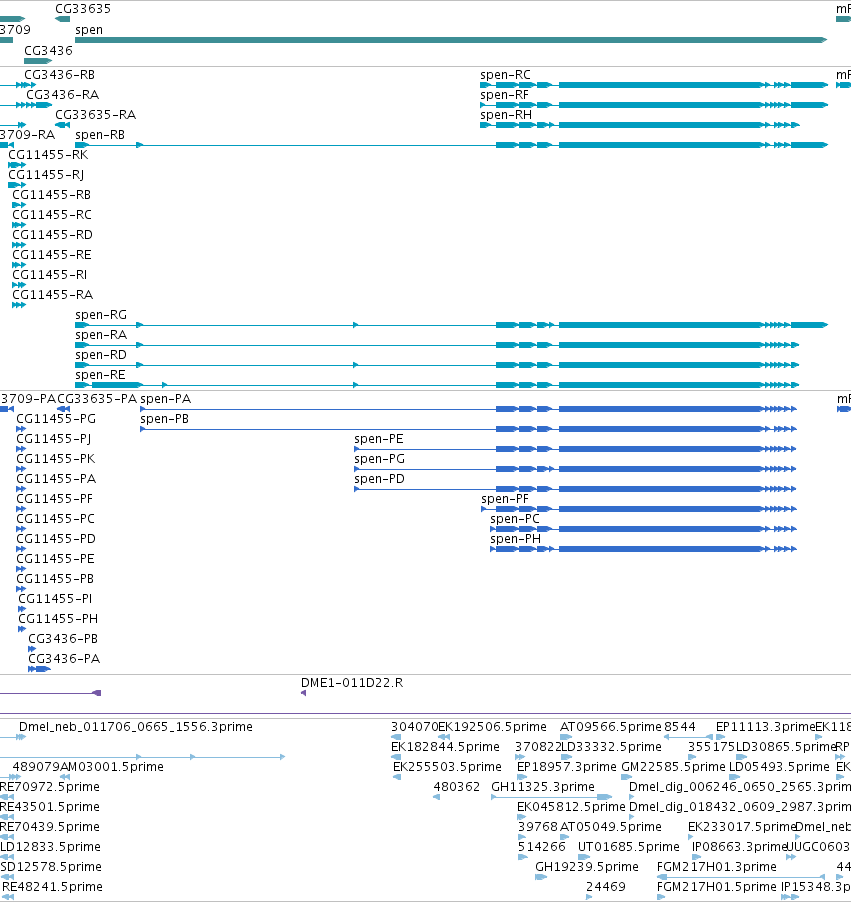Open the spen-PF protein feature
Image resolution: width=851 pixels, height=902 pixels.
[639, 509]
